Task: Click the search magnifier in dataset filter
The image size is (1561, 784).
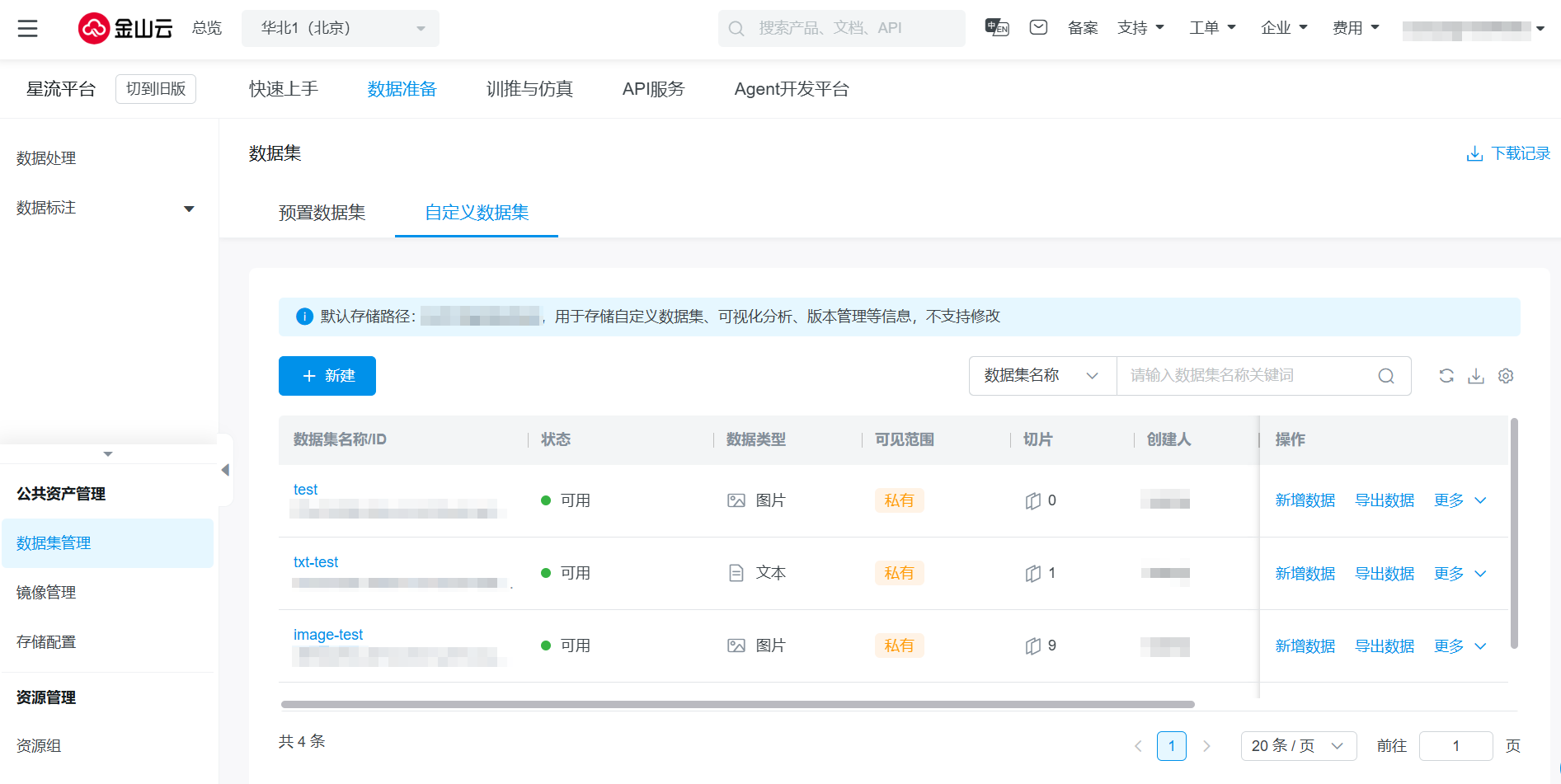Action: pos(1386,376)
